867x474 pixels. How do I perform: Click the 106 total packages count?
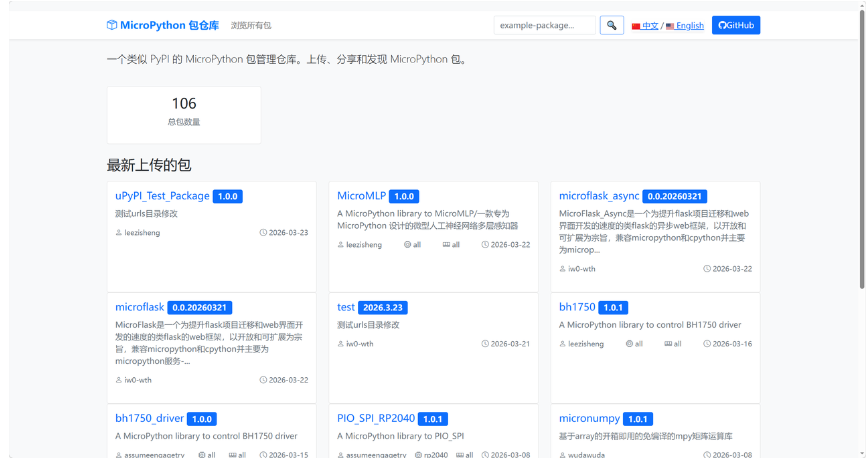click(x=184, y=103)
